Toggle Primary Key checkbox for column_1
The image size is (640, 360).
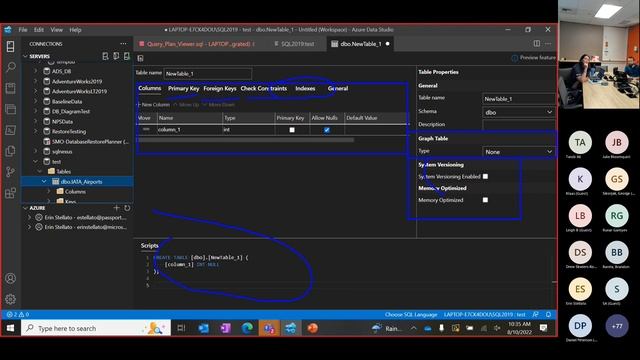(x=292, y=130)
